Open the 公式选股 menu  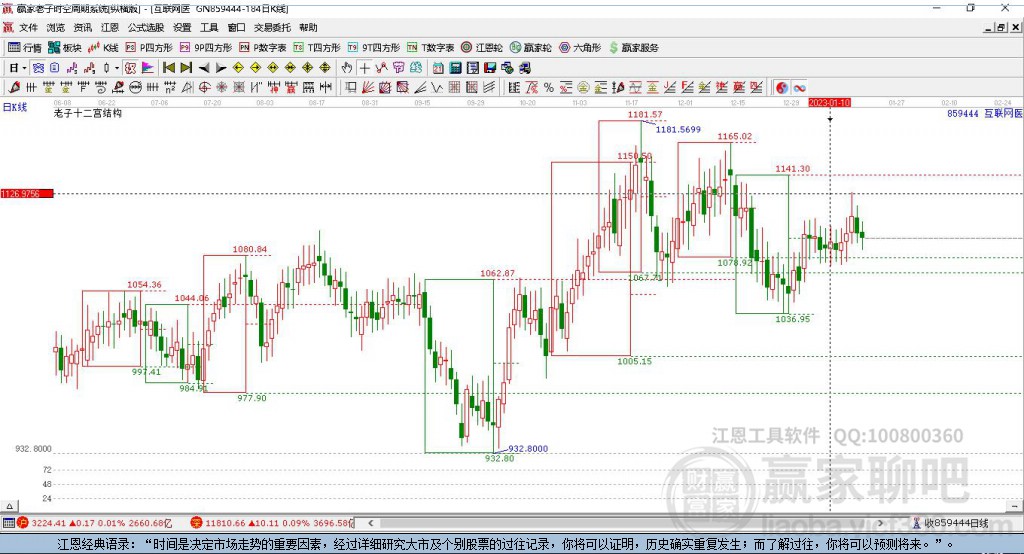146,27
